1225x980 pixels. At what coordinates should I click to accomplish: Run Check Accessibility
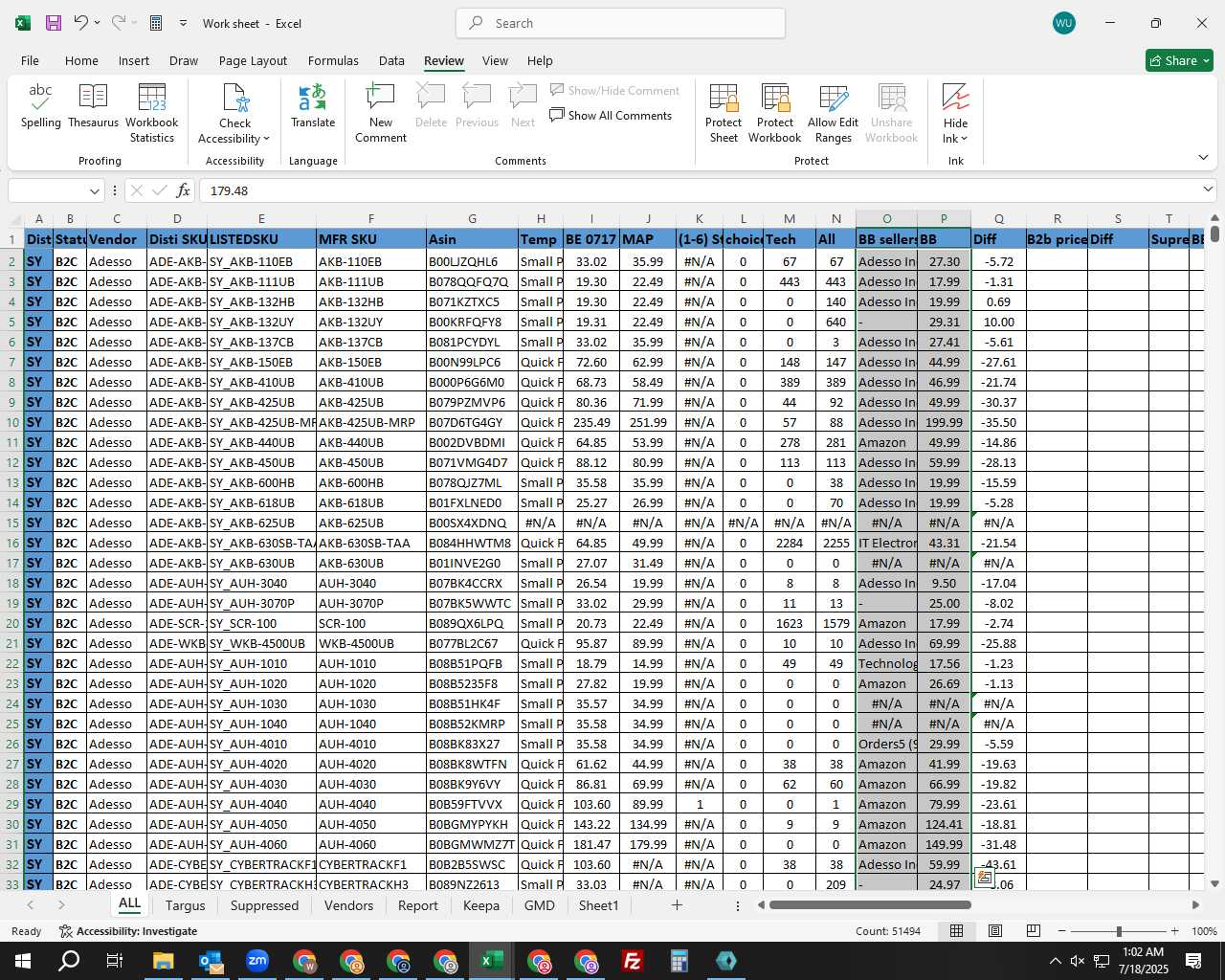(x=234, y=114)
